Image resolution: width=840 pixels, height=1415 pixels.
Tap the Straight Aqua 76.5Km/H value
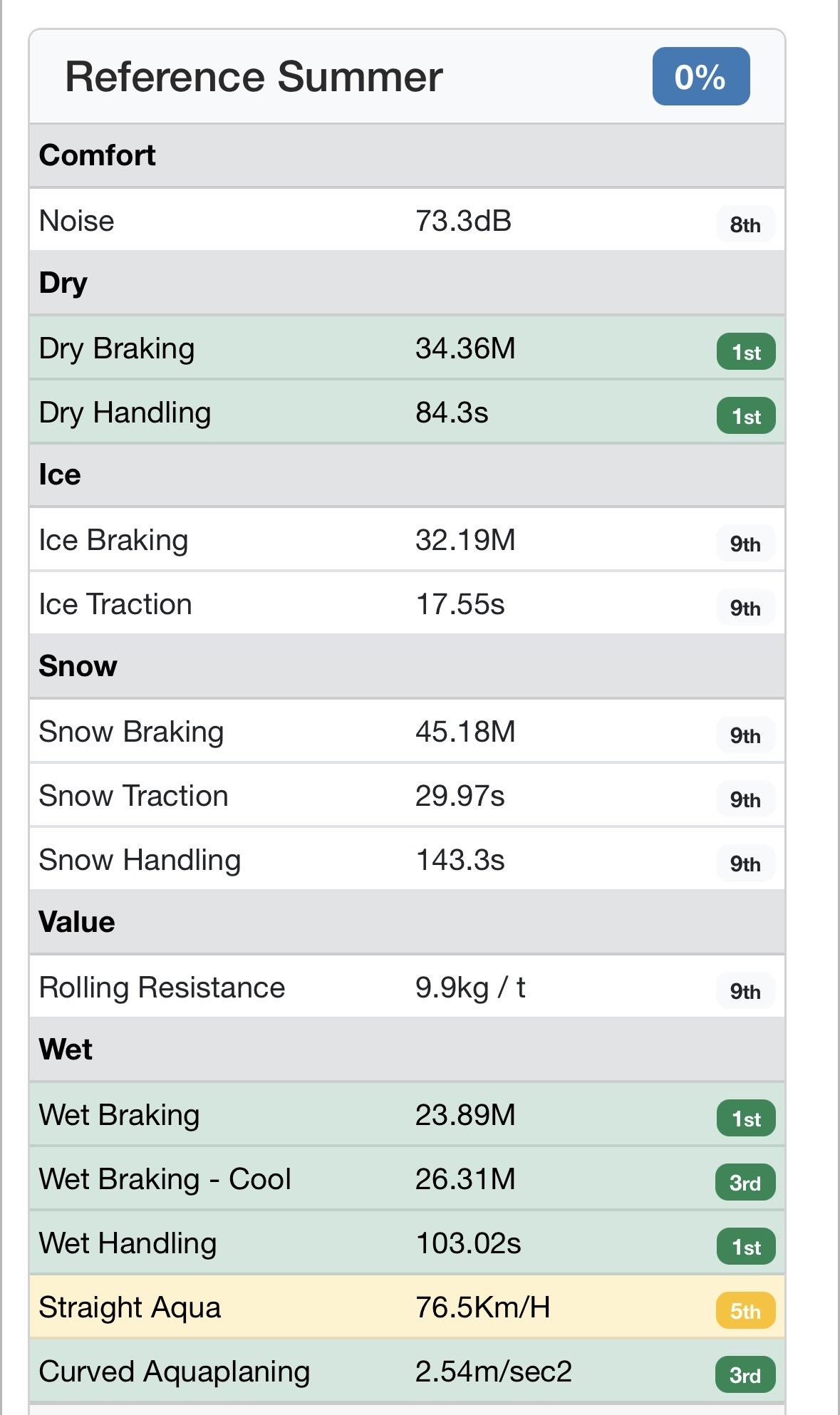tap(482, 1307)
